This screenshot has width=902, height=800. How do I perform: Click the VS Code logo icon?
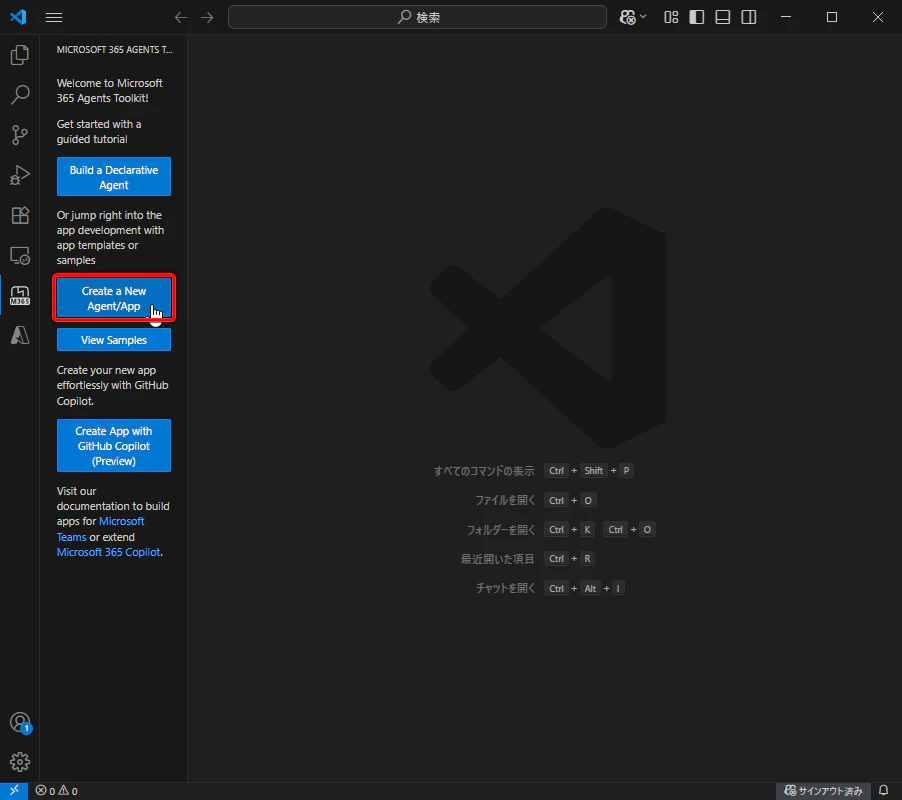[18, 17]
